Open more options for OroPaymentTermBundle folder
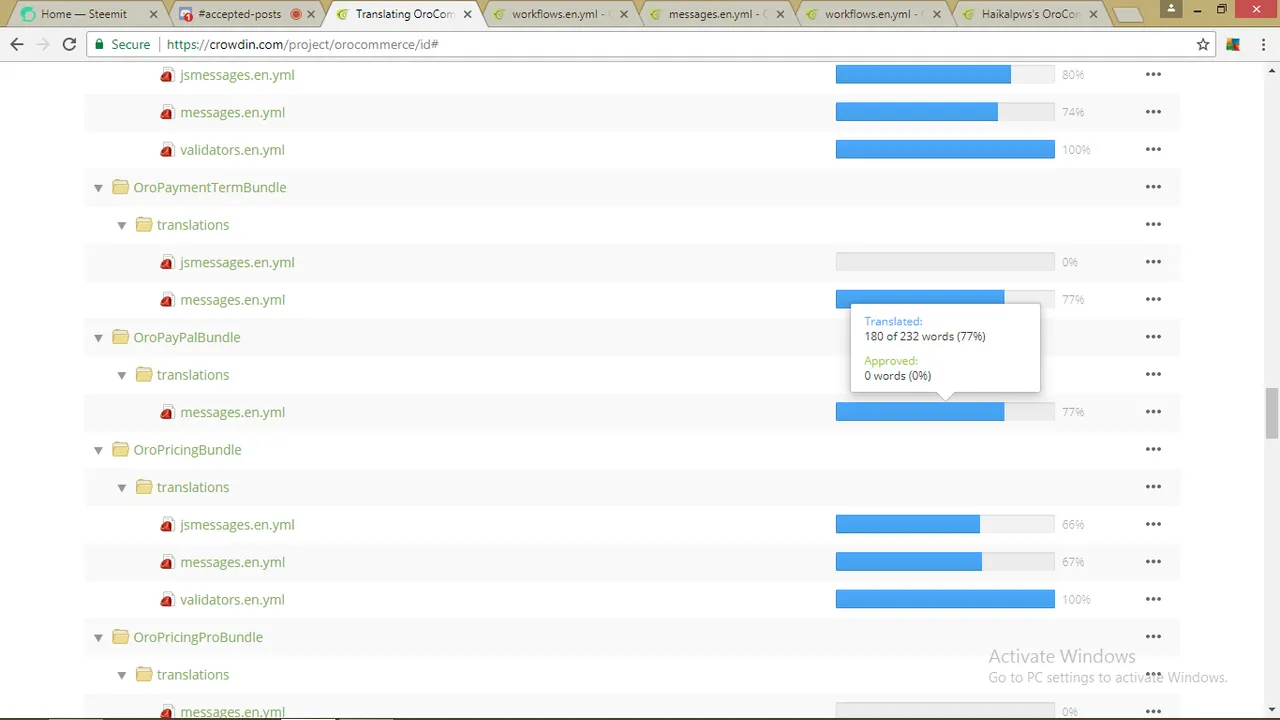Image resolution: width=1280 pixels, height=720 pixels. coord(1153,187)
